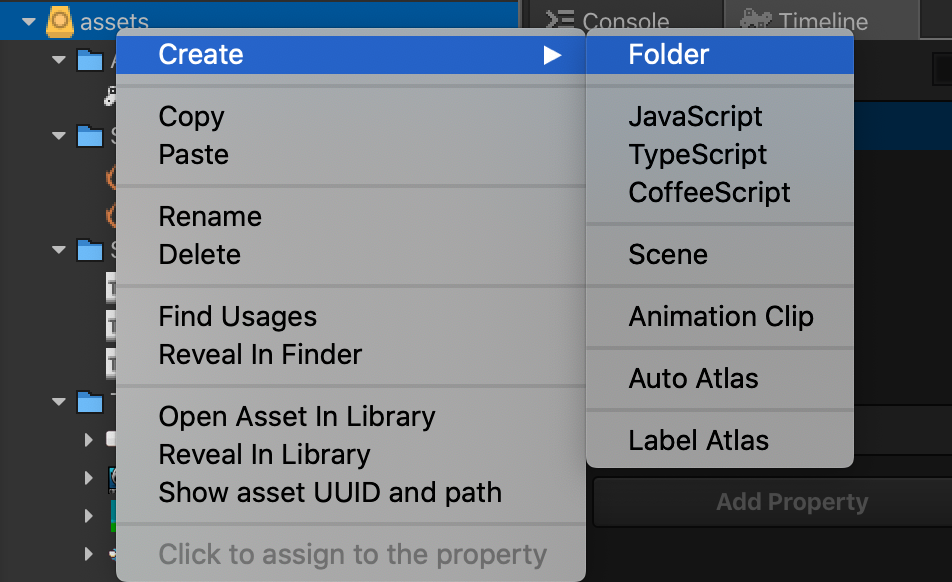The image size is (952, 582).
Task: Select Show asset UUID and path
Action: [x=350, y=492]
